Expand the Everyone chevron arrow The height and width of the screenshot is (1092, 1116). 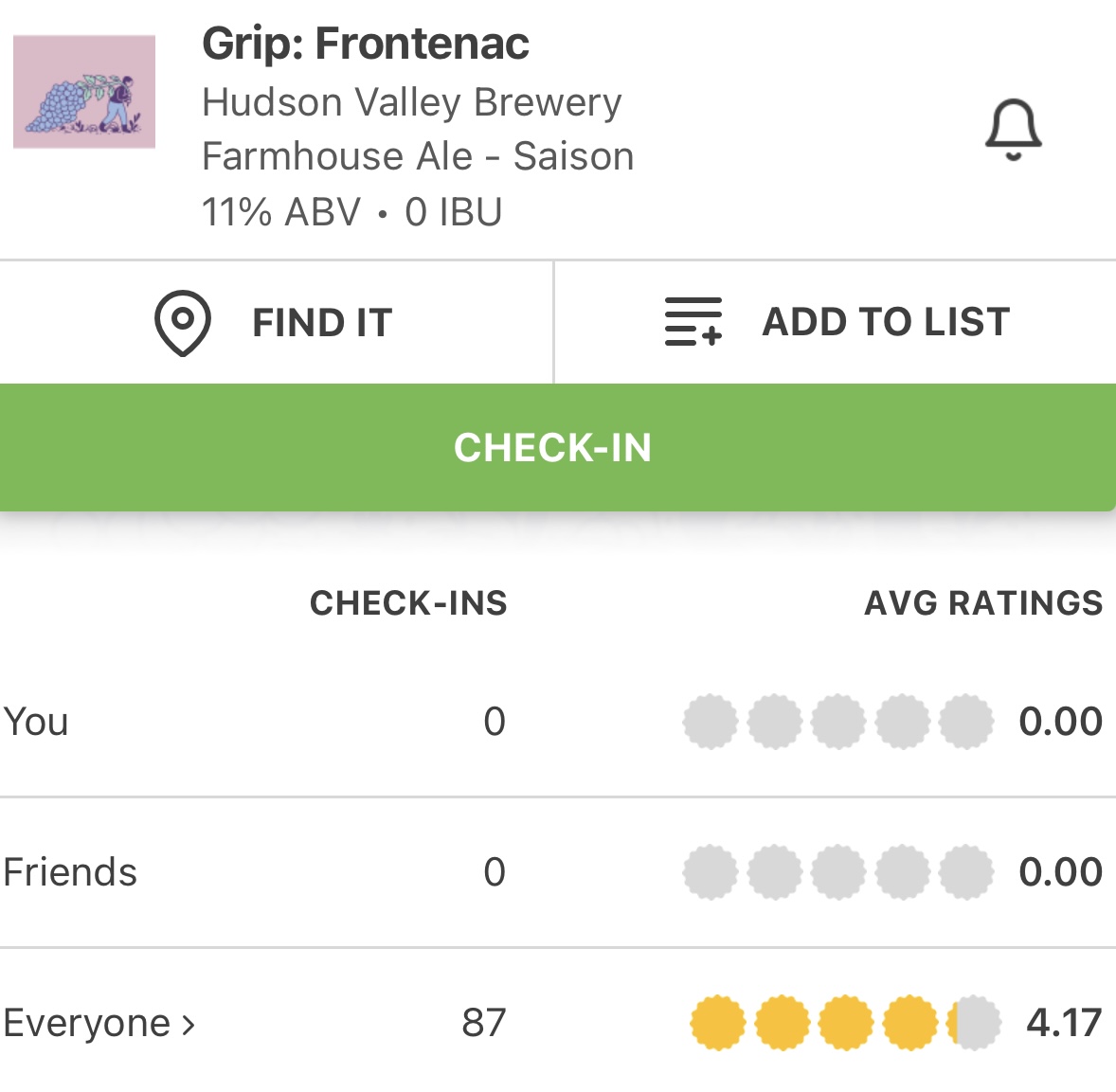[189, 1024]
